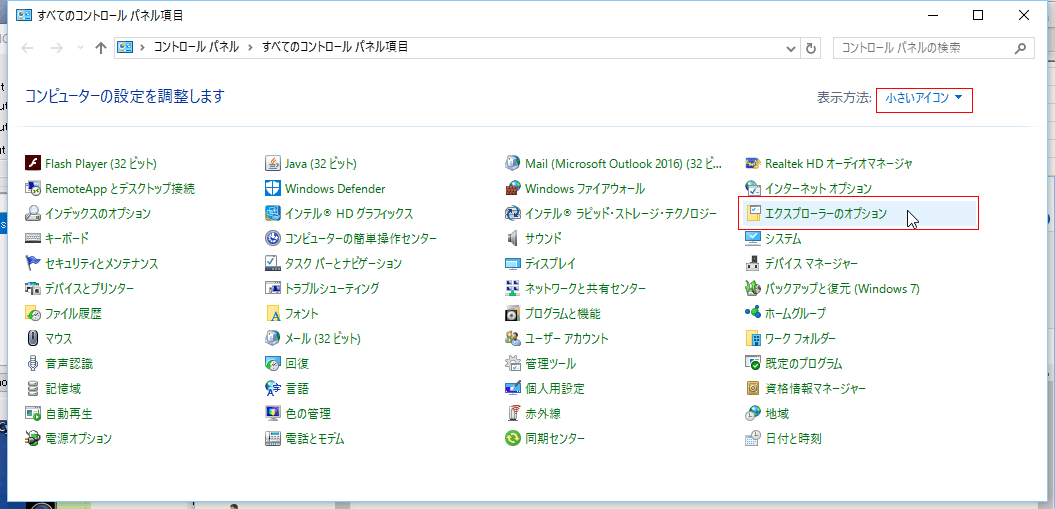Image resolution: width=1055 pixels, height=509 pixels.
Task: Click the コントロール パネル breadcrumb segment
Action: coord(196,47)
